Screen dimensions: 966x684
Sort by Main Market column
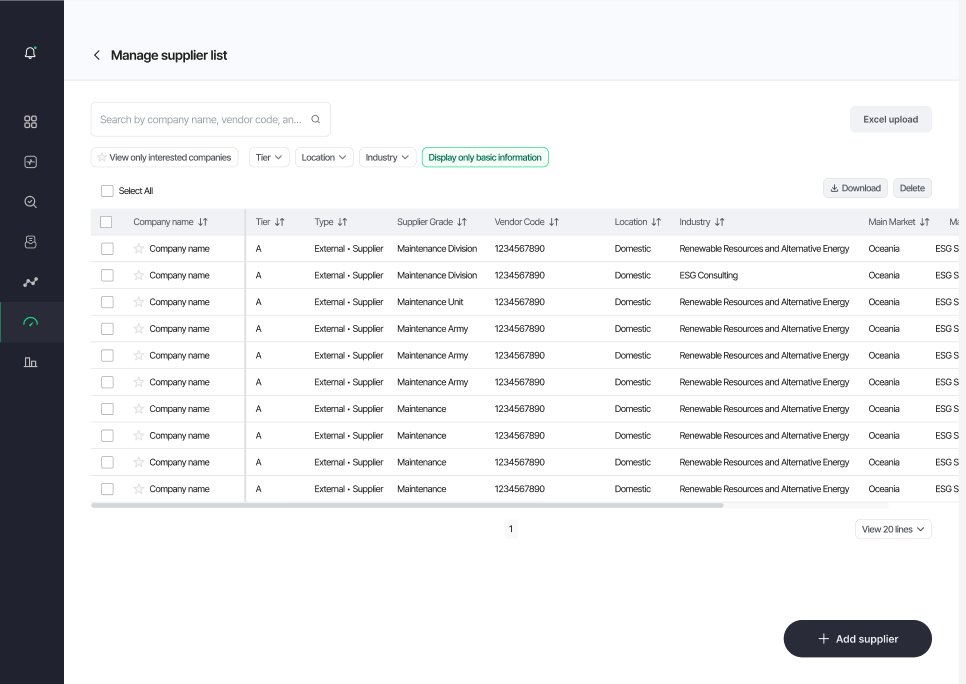925,222
